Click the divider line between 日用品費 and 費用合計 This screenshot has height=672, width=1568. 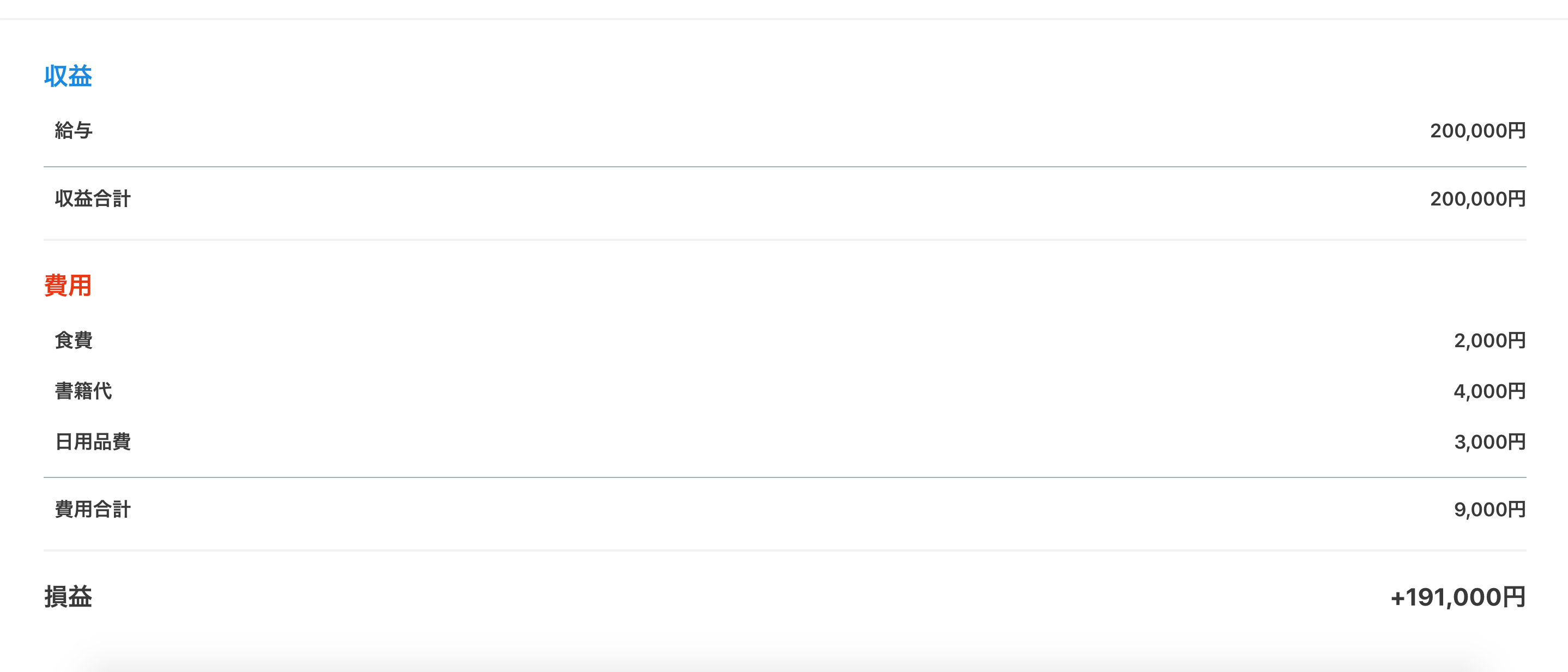pyautogui.click(x=784, y=477)
